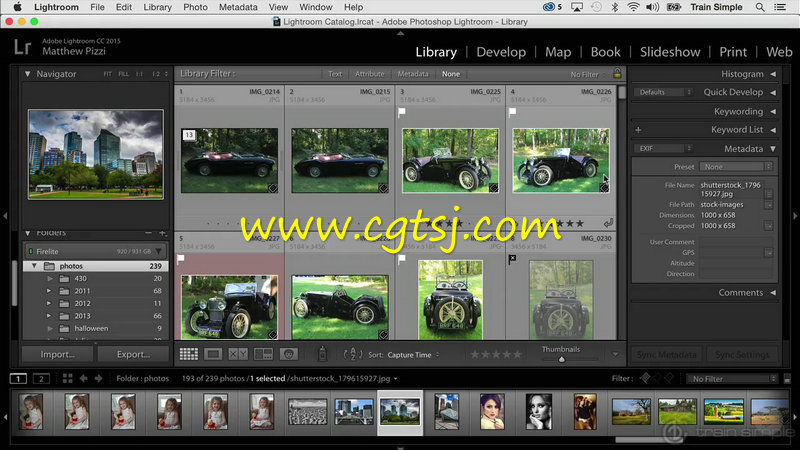This screenshot has height=450, width=800.
Task: Select Attribute library filter tab
Action: click(x=369, y=74)
